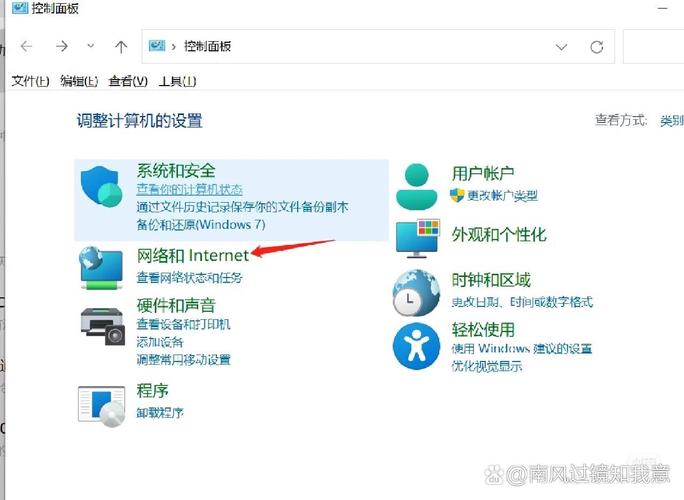684x500 pixels.
Task: Open the 编辑(E) menu
Action: (79, 81)
